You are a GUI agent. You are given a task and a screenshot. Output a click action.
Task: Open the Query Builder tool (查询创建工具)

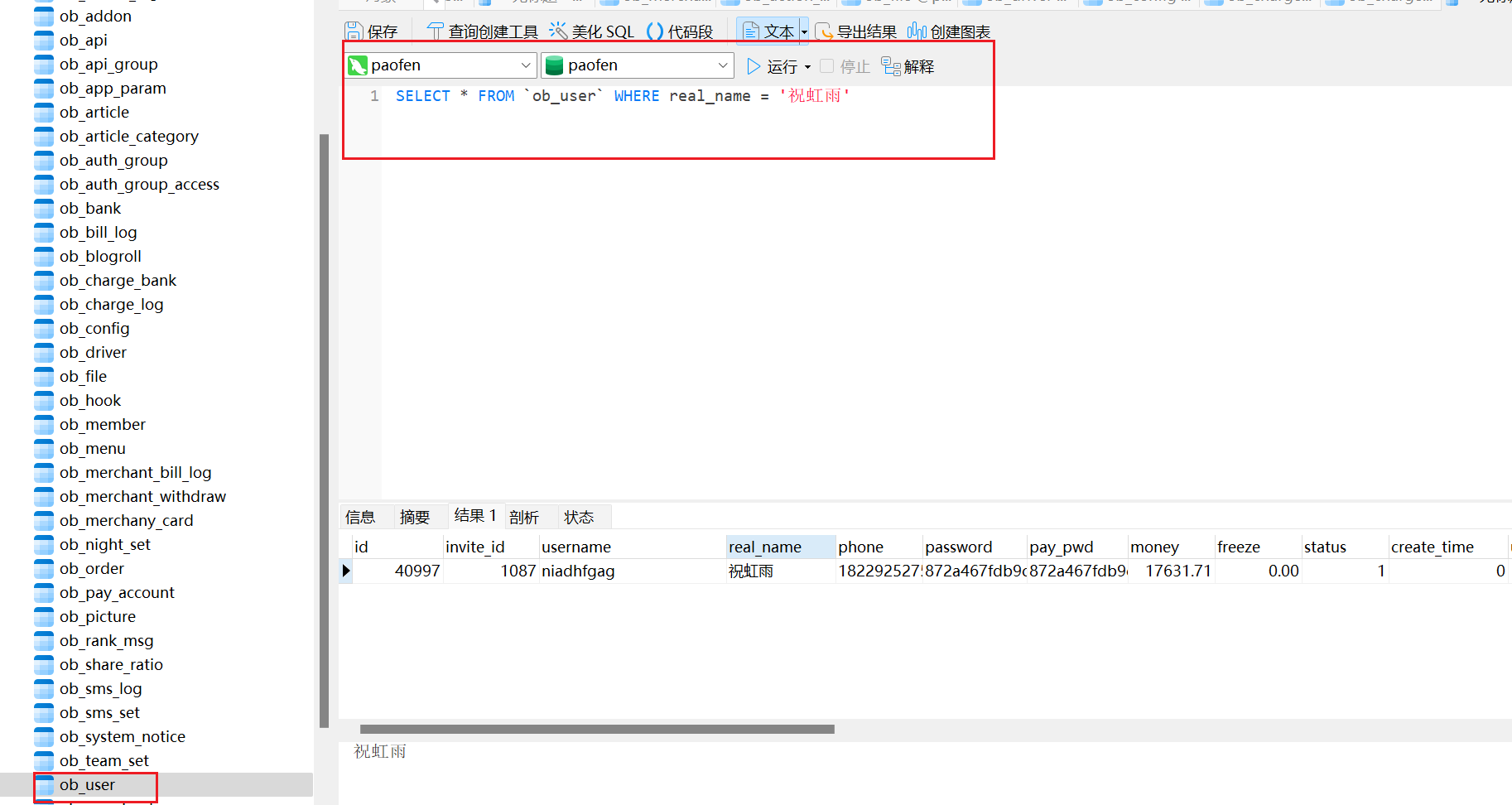point(436,31)
